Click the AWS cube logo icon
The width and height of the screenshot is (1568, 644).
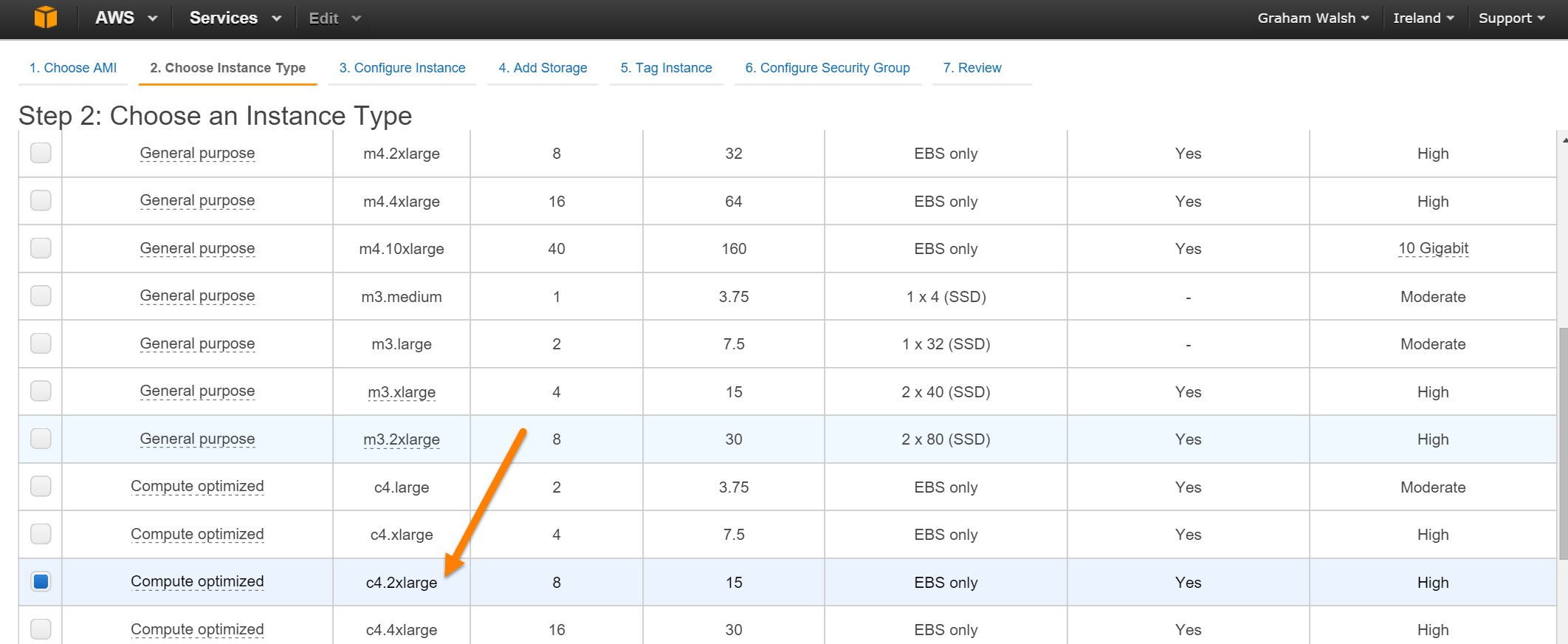(46, 17)
